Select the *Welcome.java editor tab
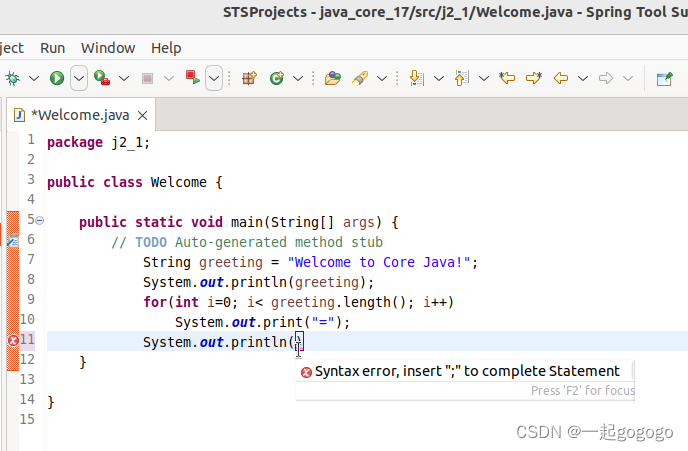The height and width of the screenshot is (451, 688). point(80,115)
